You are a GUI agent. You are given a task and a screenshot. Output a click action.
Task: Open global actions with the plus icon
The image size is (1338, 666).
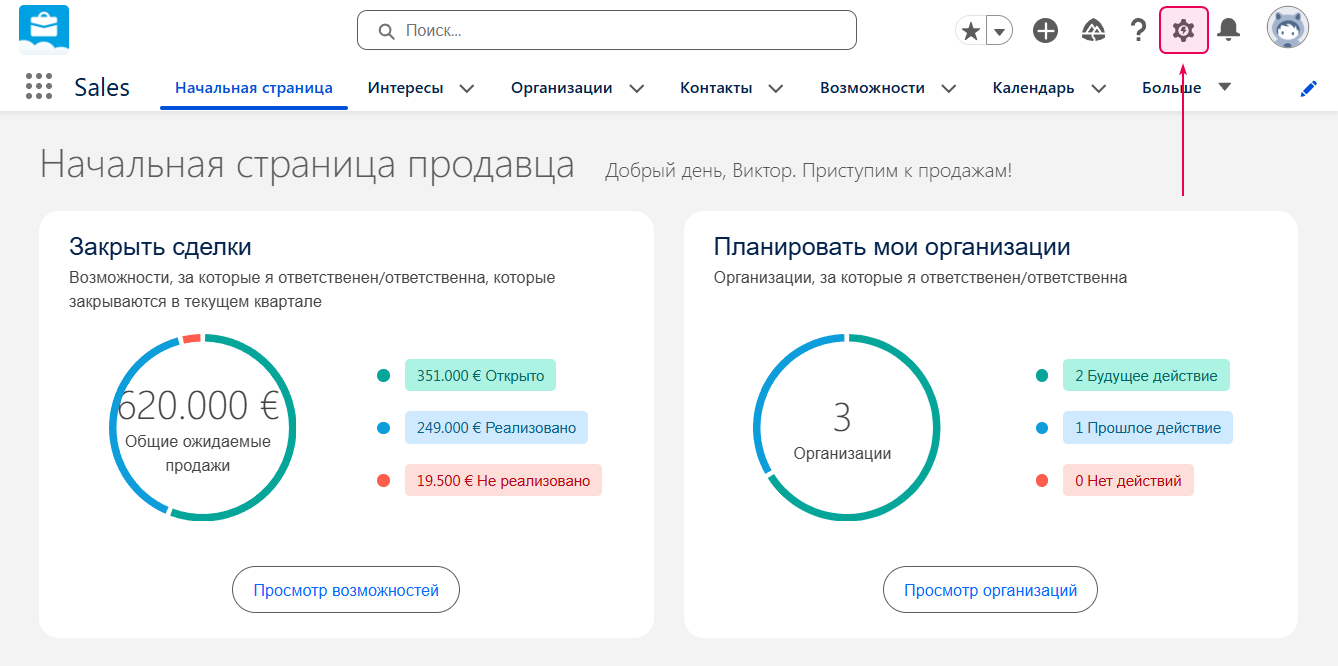tap(1045, 30)
